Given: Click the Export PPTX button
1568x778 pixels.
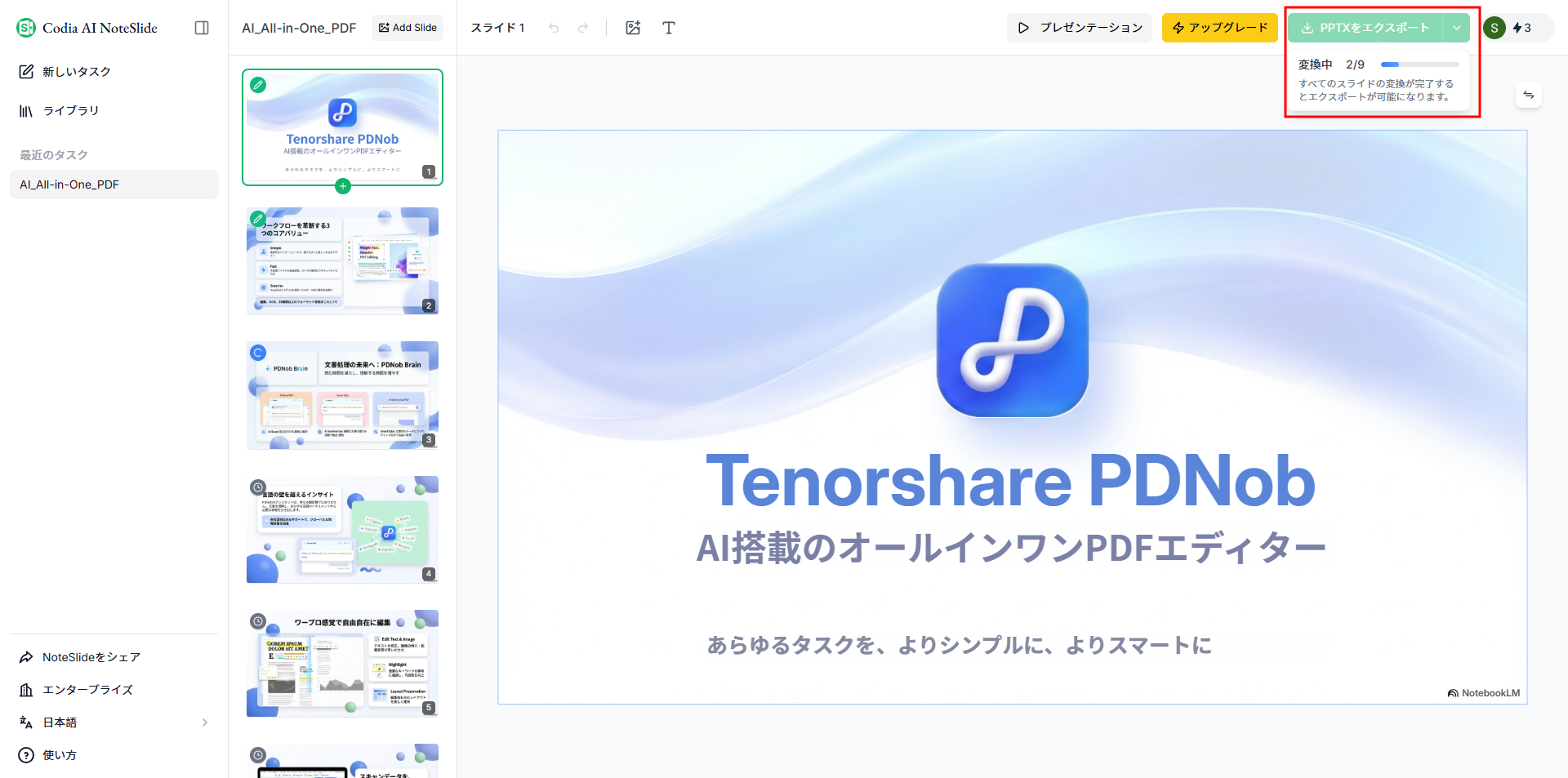Looking at the screenshot, I should point(1365,28).
